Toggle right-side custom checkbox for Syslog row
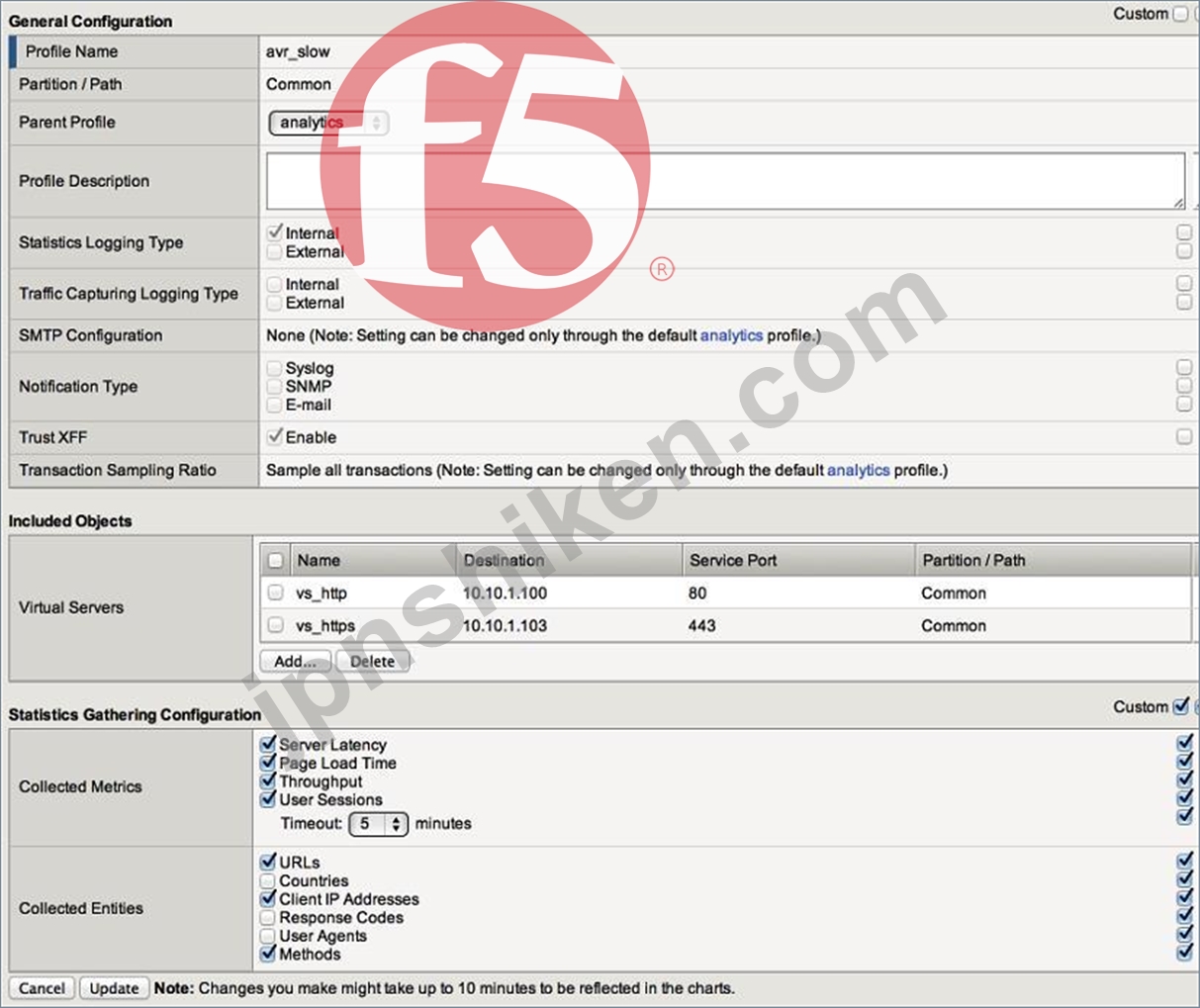Image resolution: width=1200 pixels, height=1008 pixels. coord(1184,367)
